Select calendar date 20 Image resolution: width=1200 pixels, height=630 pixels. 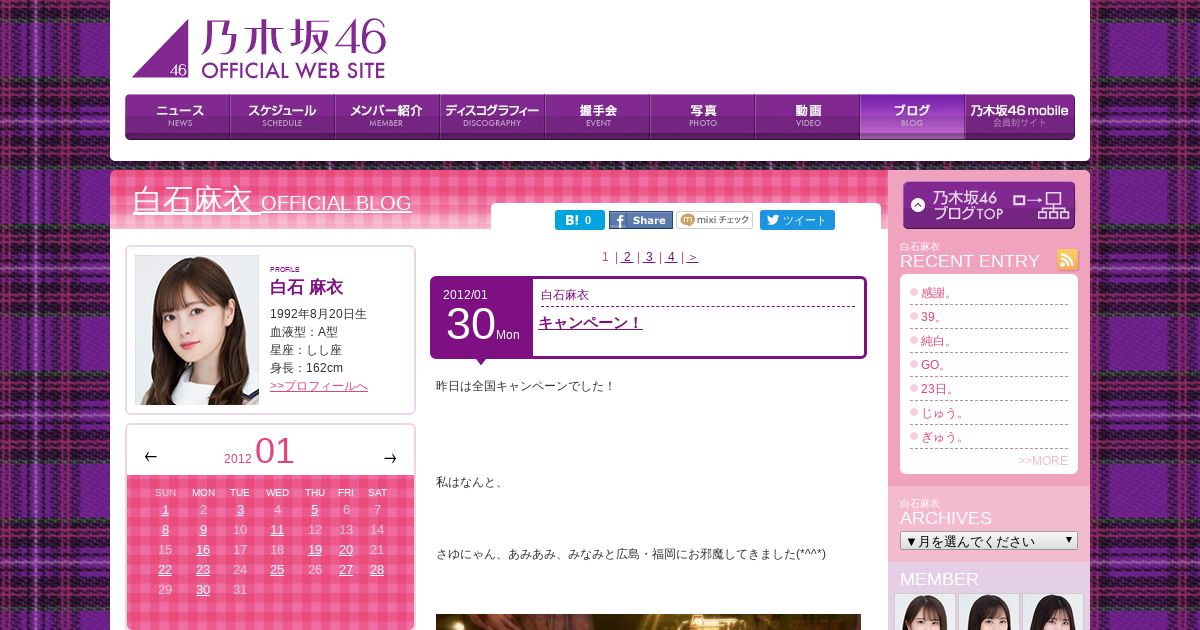coord(346,550)
